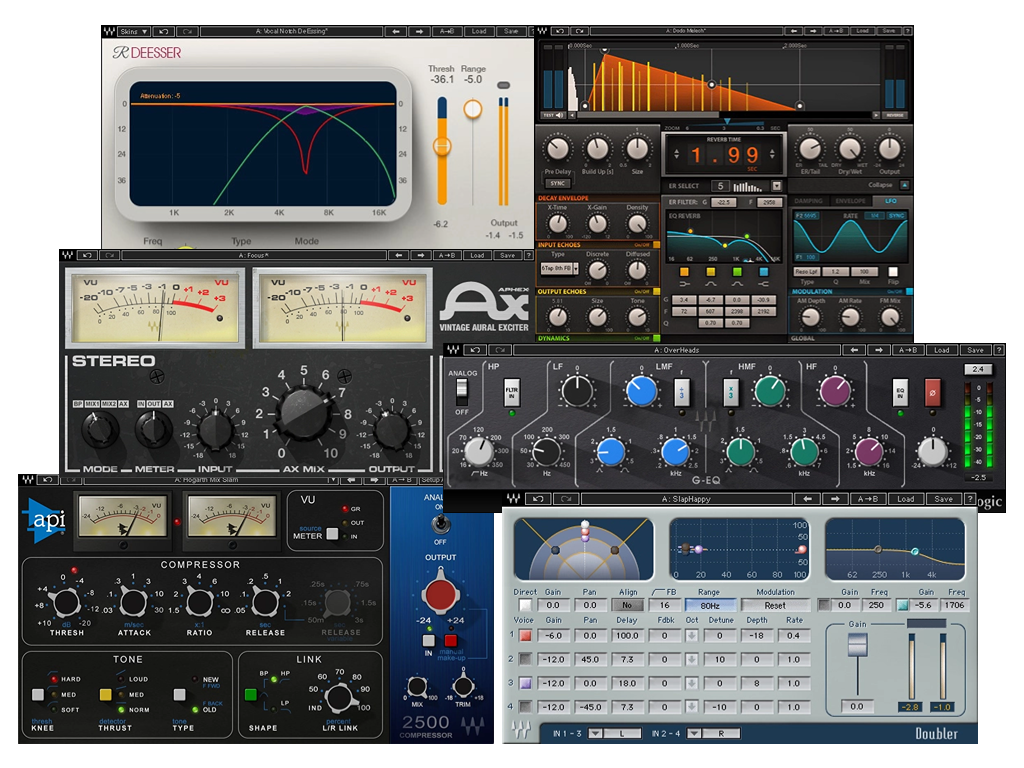The width and height of the screenshot is (1024, 768).
Task: Undo in the G-EQ OverHeads toolbar
Action: pyautogui.click(x=475, y=350)
